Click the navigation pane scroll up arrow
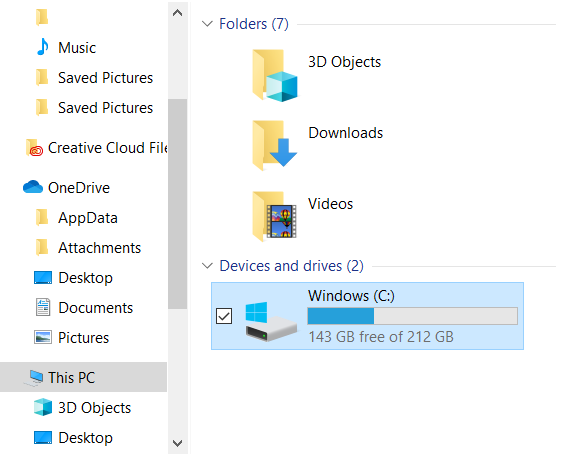 [x=178, y=13]
